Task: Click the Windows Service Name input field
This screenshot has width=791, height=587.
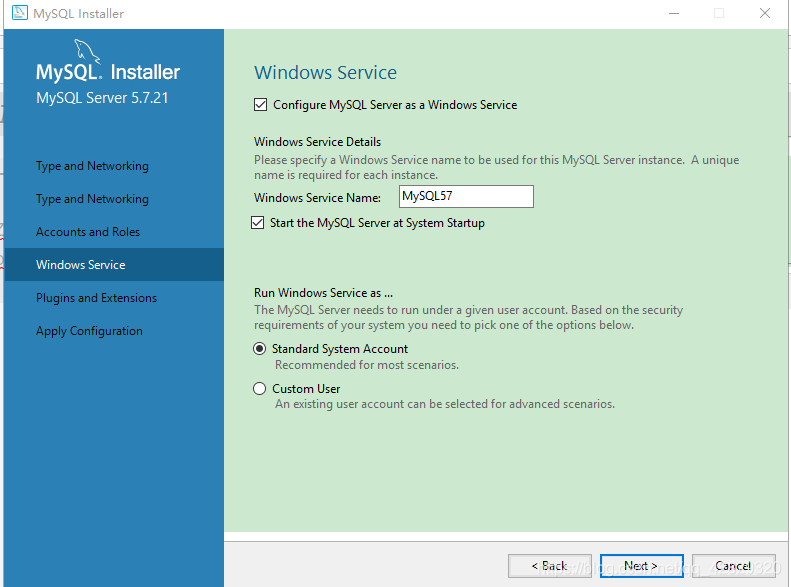Action: tap(466, 197)
